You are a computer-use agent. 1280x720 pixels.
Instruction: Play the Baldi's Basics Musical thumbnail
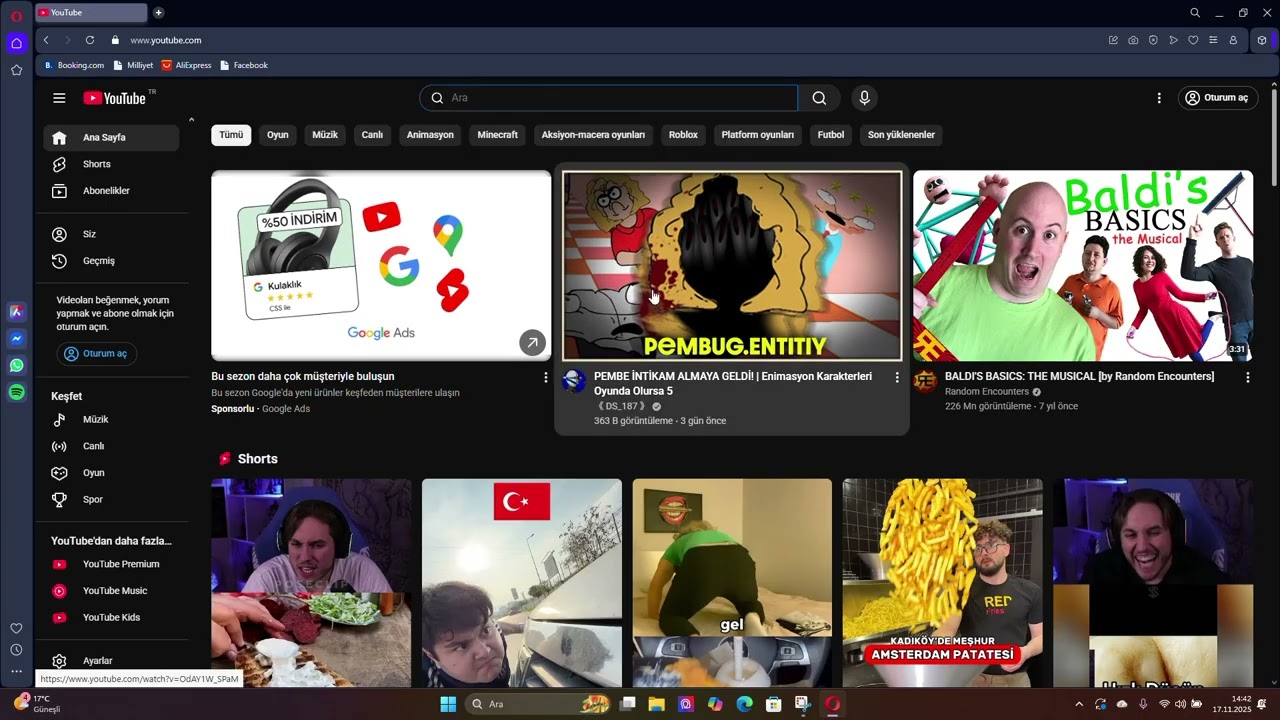(x=1083, y=265)
